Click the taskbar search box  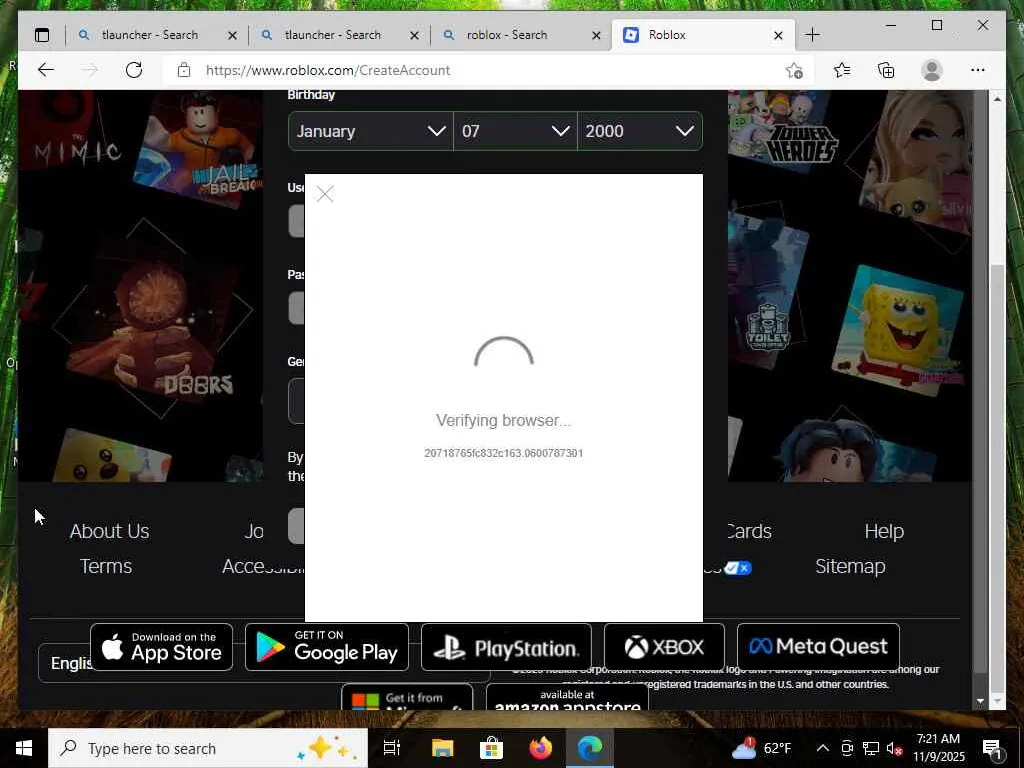point(208,748)
